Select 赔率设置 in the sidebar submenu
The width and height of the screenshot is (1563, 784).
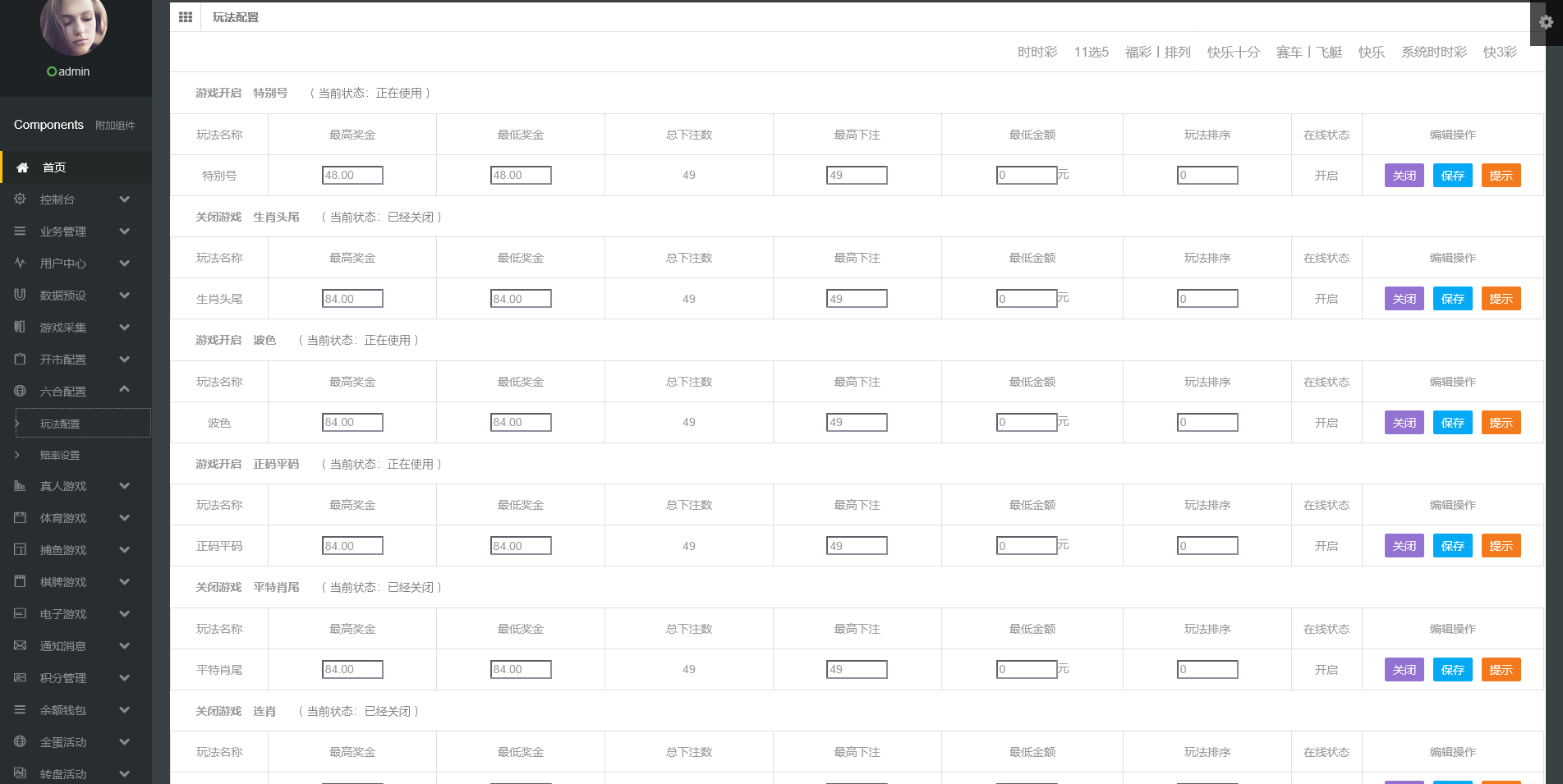click(x=60, y=456)
